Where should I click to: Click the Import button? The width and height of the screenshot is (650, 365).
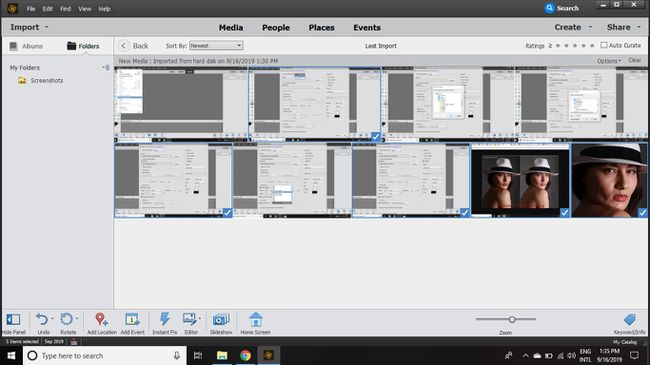(x=24, y=27)
